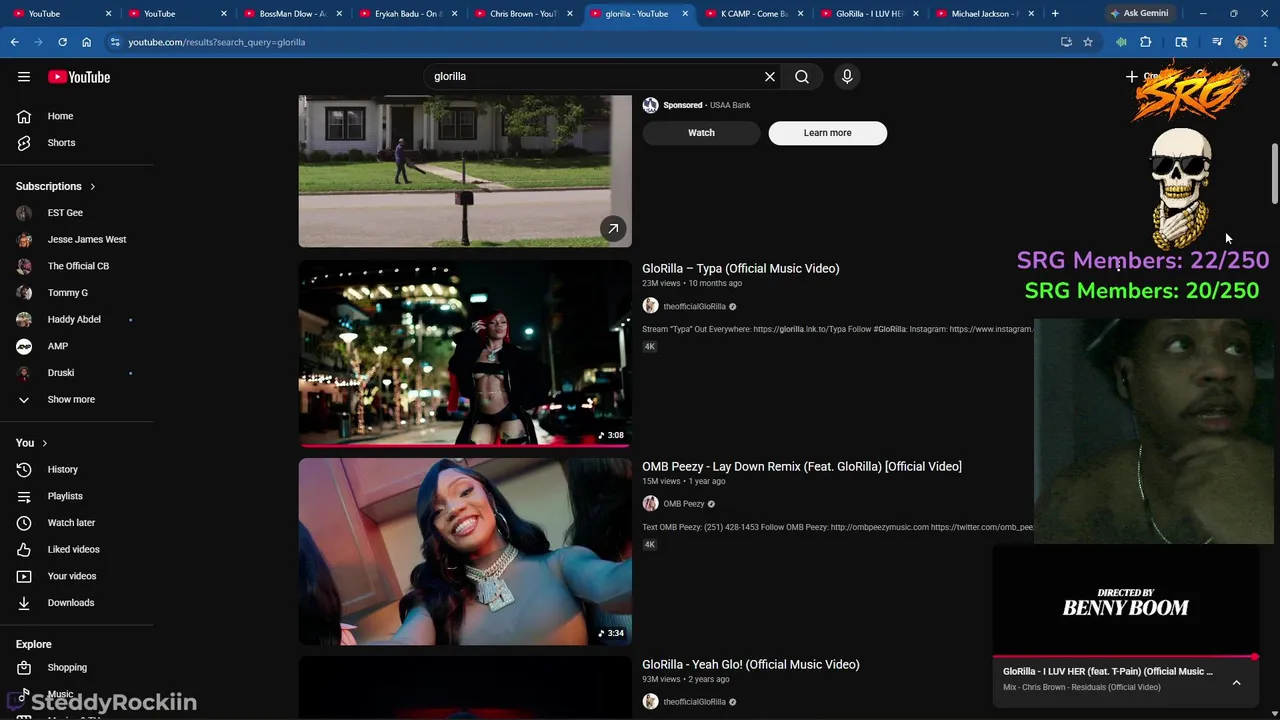Open new browser tab

tap(1055, 13)
